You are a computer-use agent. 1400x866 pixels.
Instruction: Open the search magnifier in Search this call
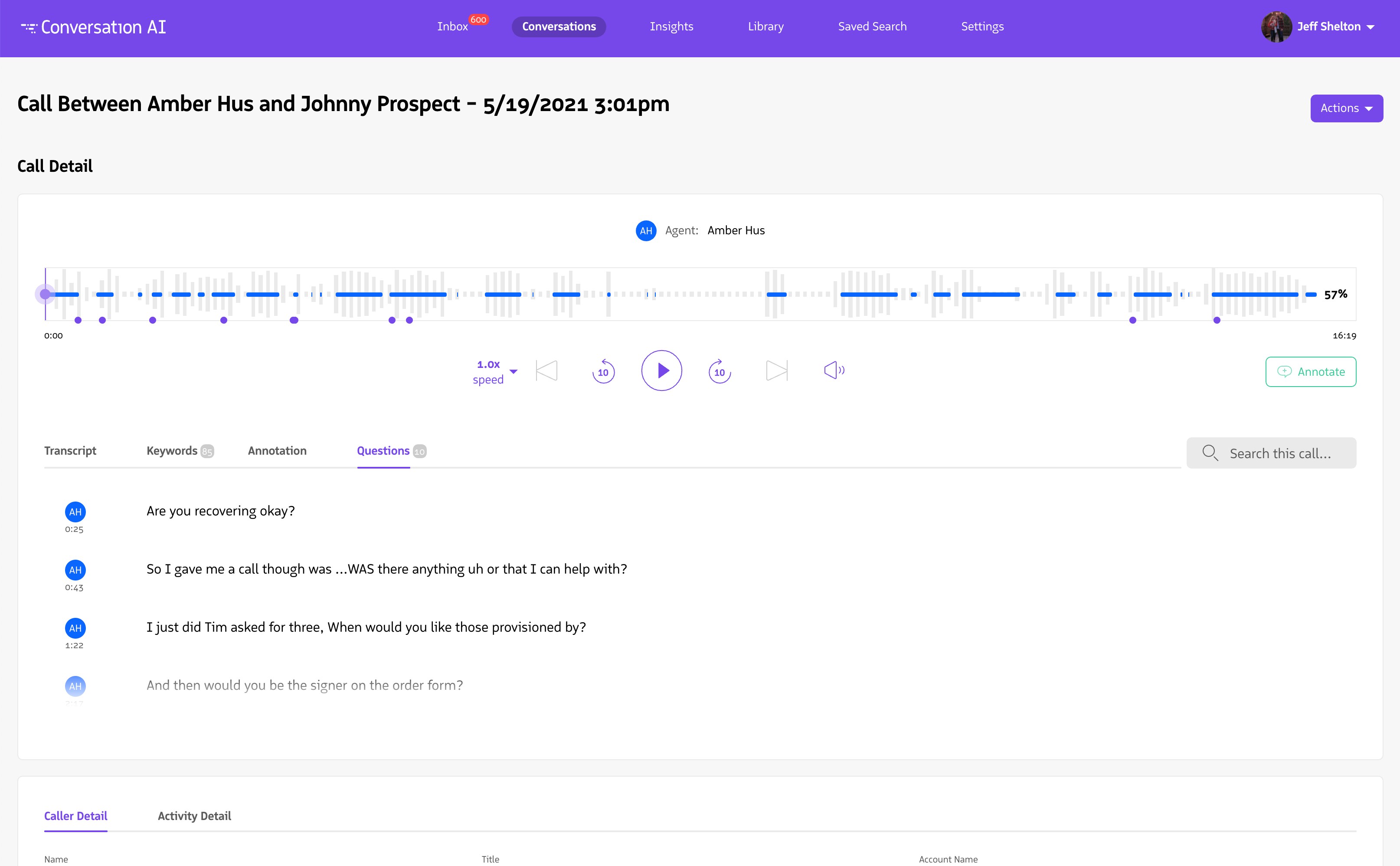(1210, 453)
